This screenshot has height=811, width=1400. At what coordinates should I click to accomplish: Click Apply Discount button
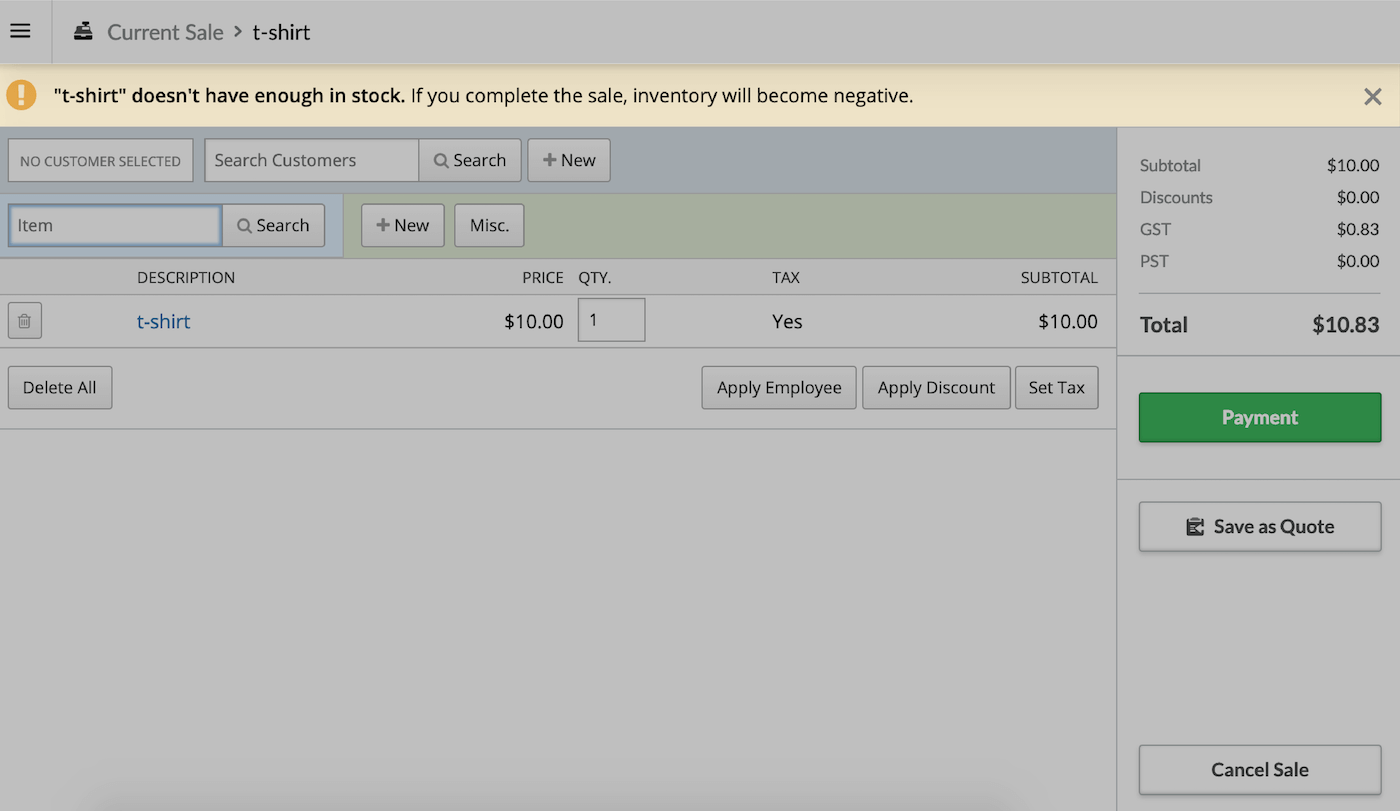pyautogui.click(x=936, y=387)
